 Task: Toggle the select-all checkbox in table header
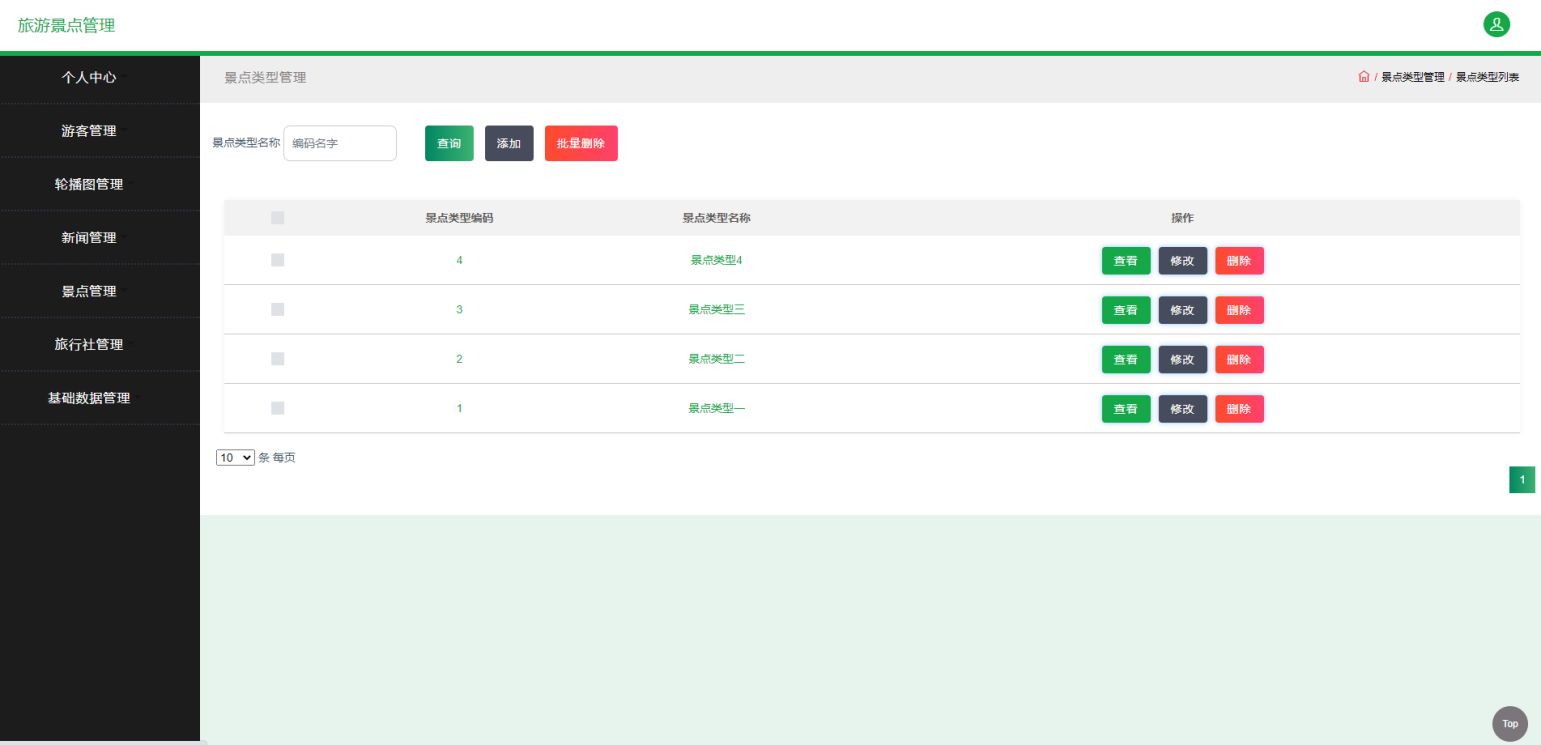[x=278, y=218]
